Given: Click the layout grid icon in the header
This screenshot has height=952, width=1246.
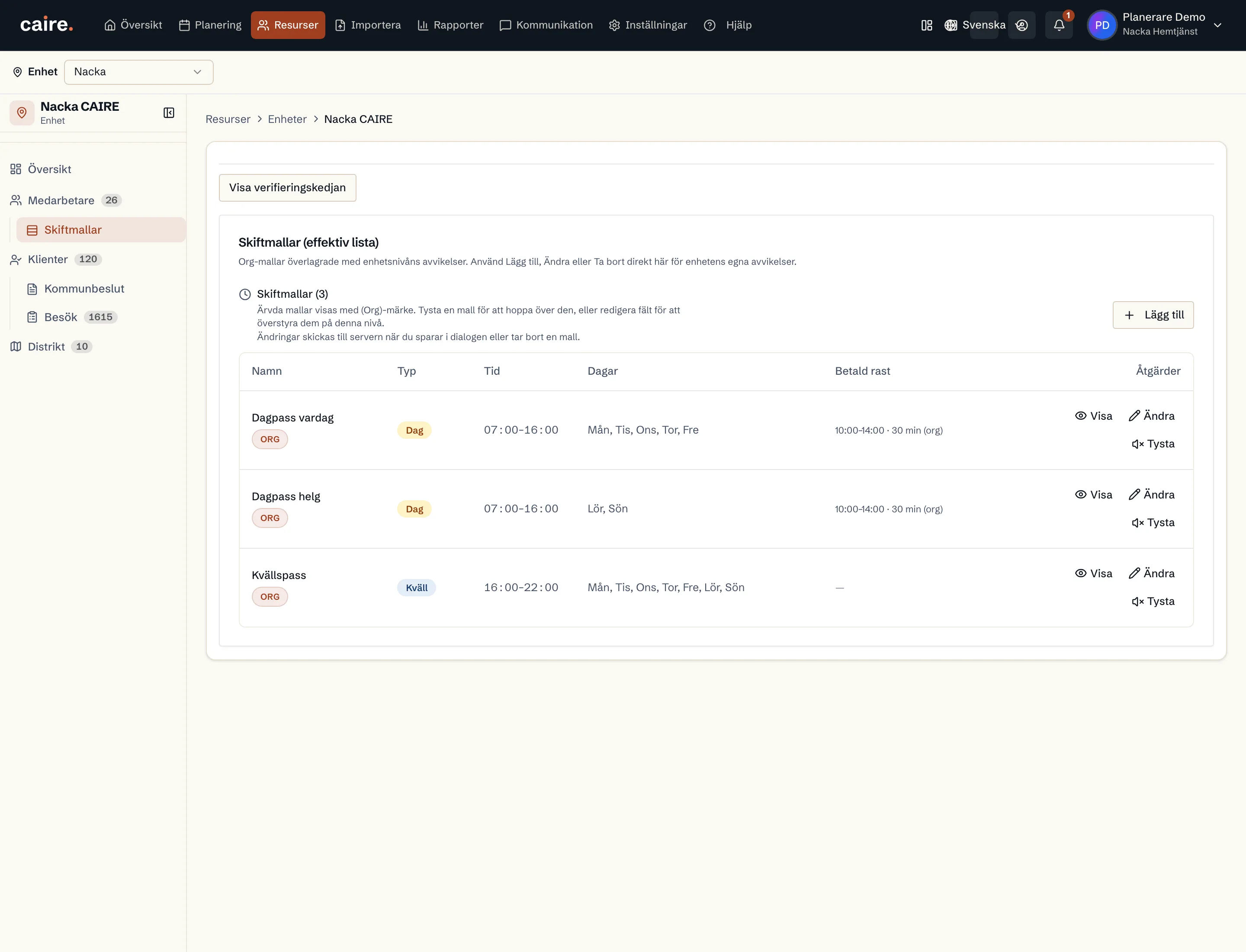Looking at the screenshot, I should pyautogui.click(x=926, y=25).
